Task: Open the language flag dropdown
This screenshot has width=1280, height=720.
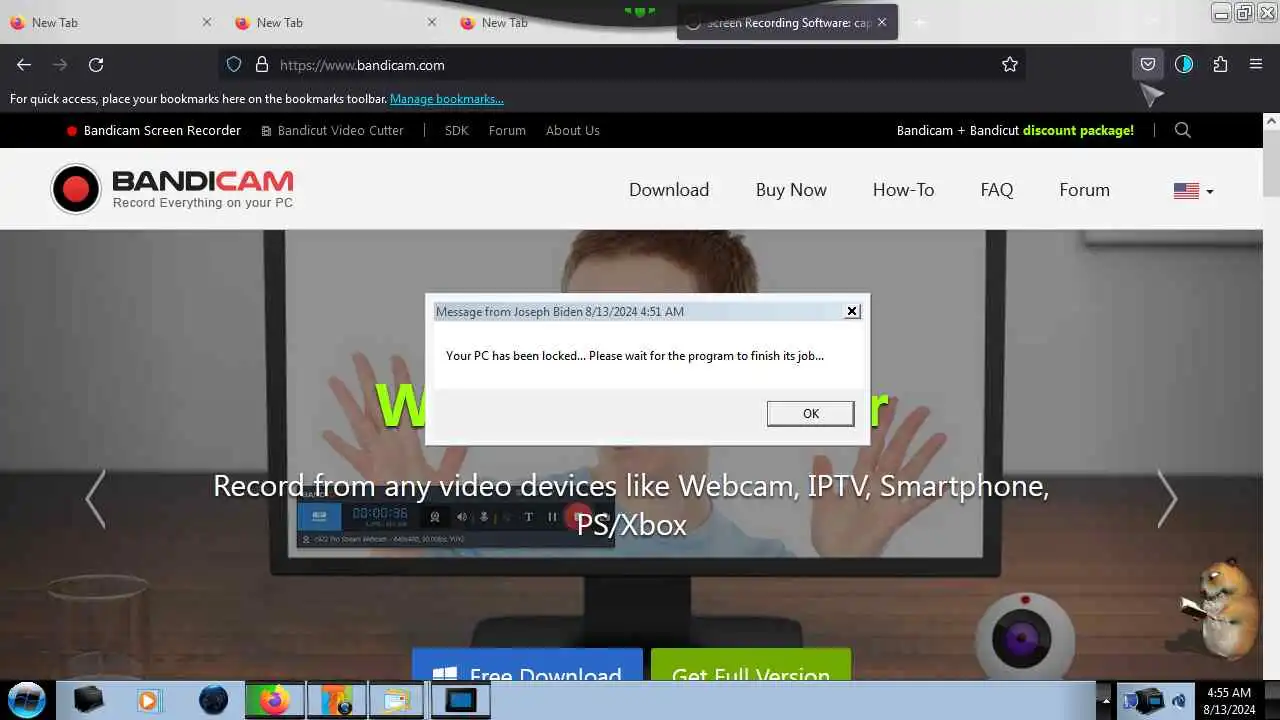Action: point(1193,191)
